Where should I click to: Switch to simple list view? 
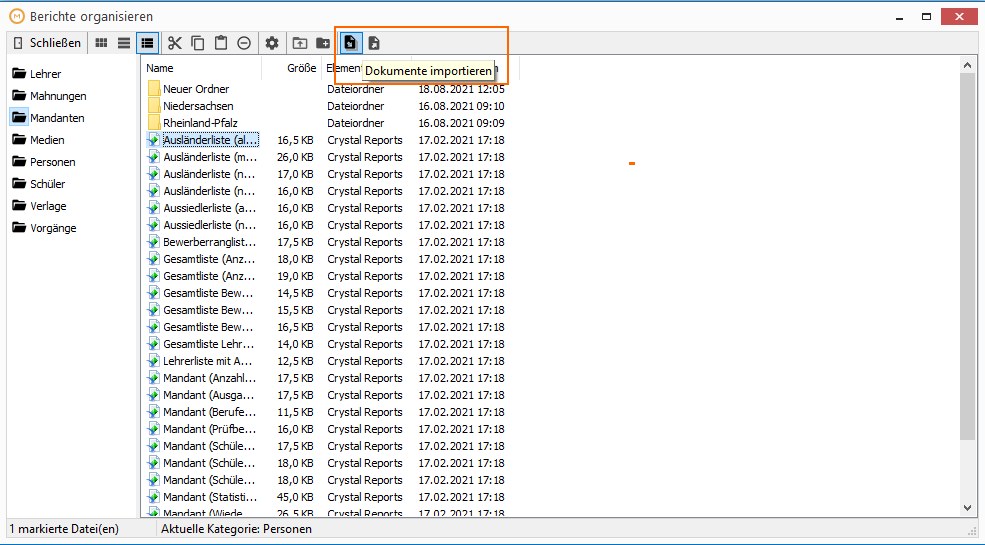(124, 43)
